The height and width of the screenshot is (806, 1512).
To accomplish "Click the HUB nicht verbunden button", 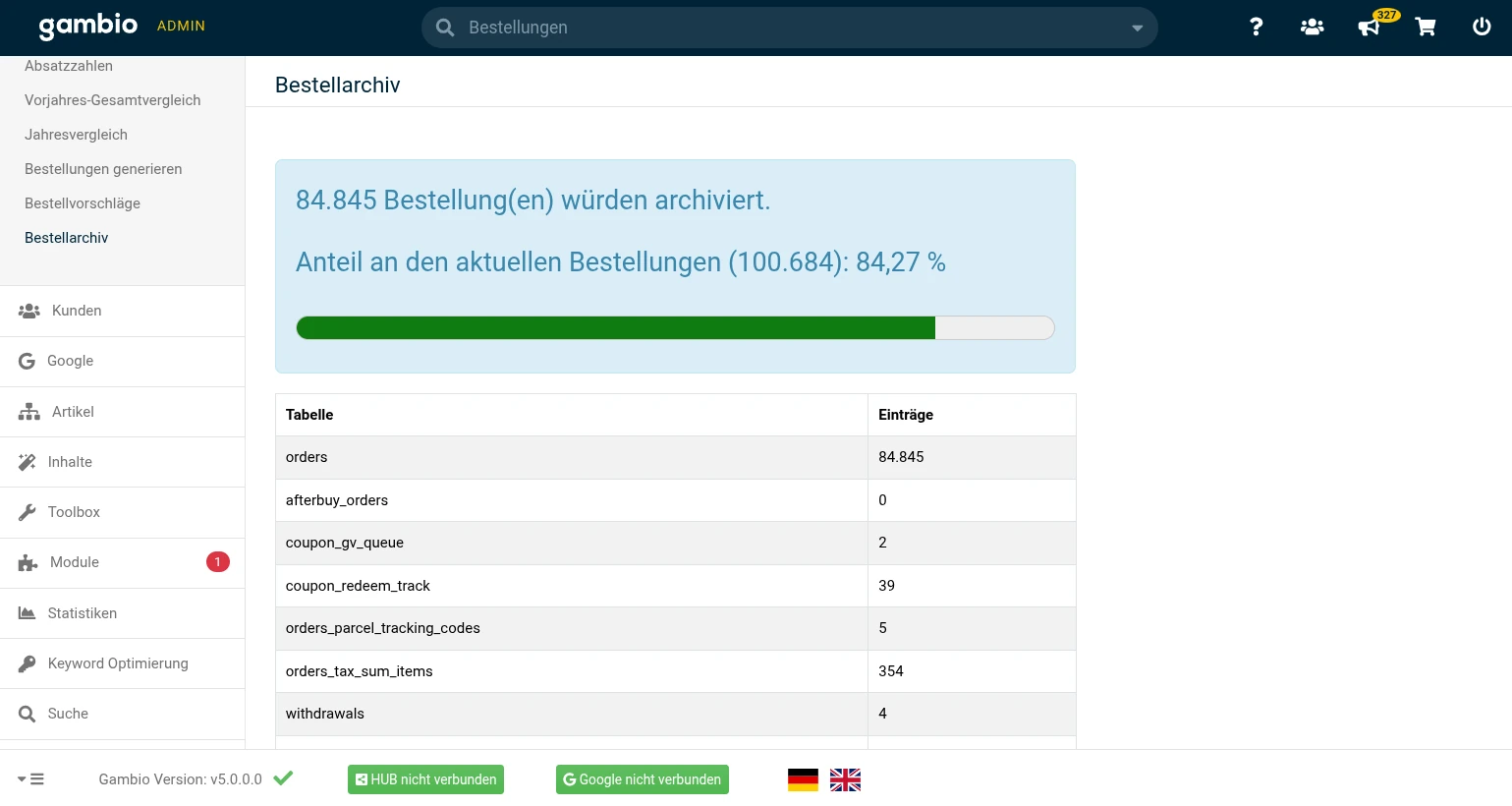I will [425, 779].
